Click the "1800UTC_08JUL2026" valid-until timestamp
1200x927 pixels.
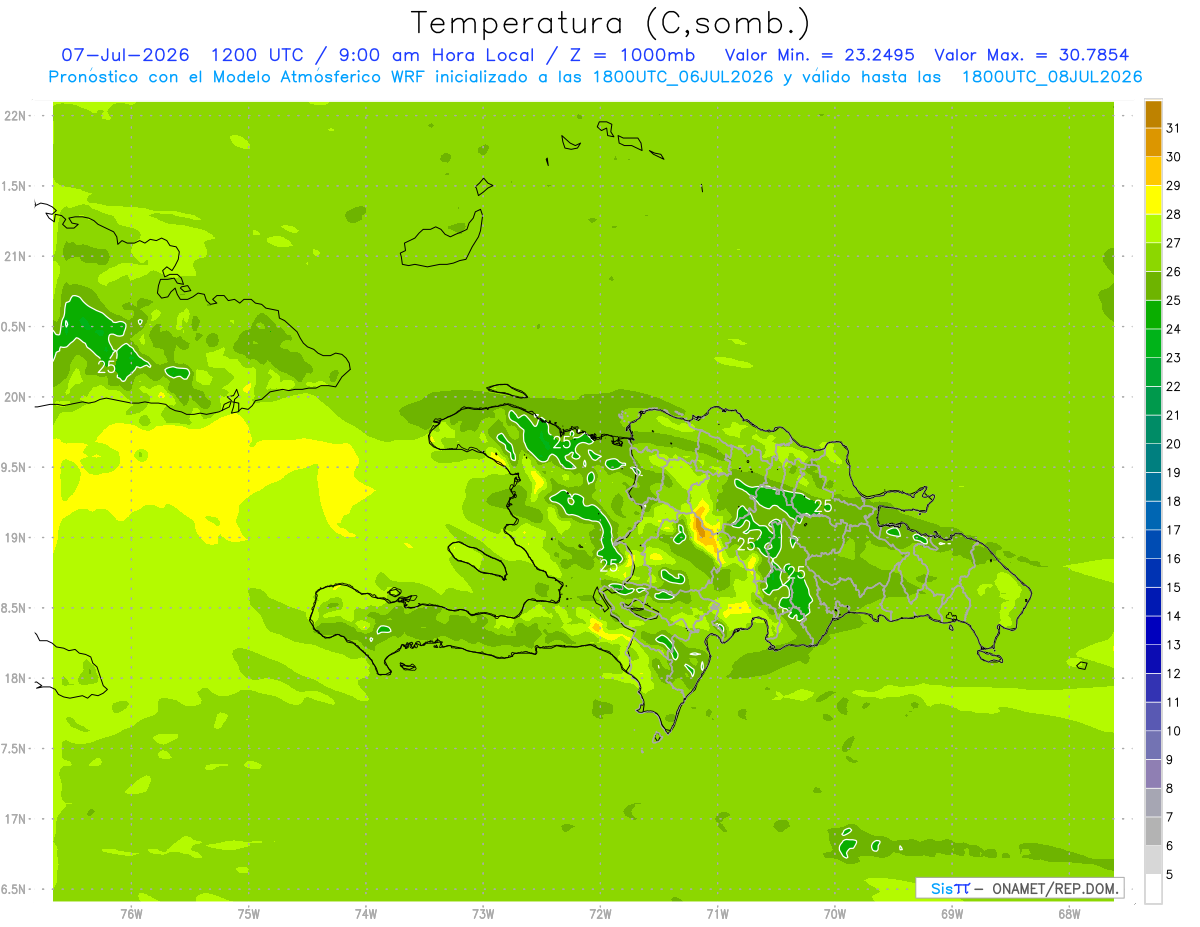(x=1052, y=77)
